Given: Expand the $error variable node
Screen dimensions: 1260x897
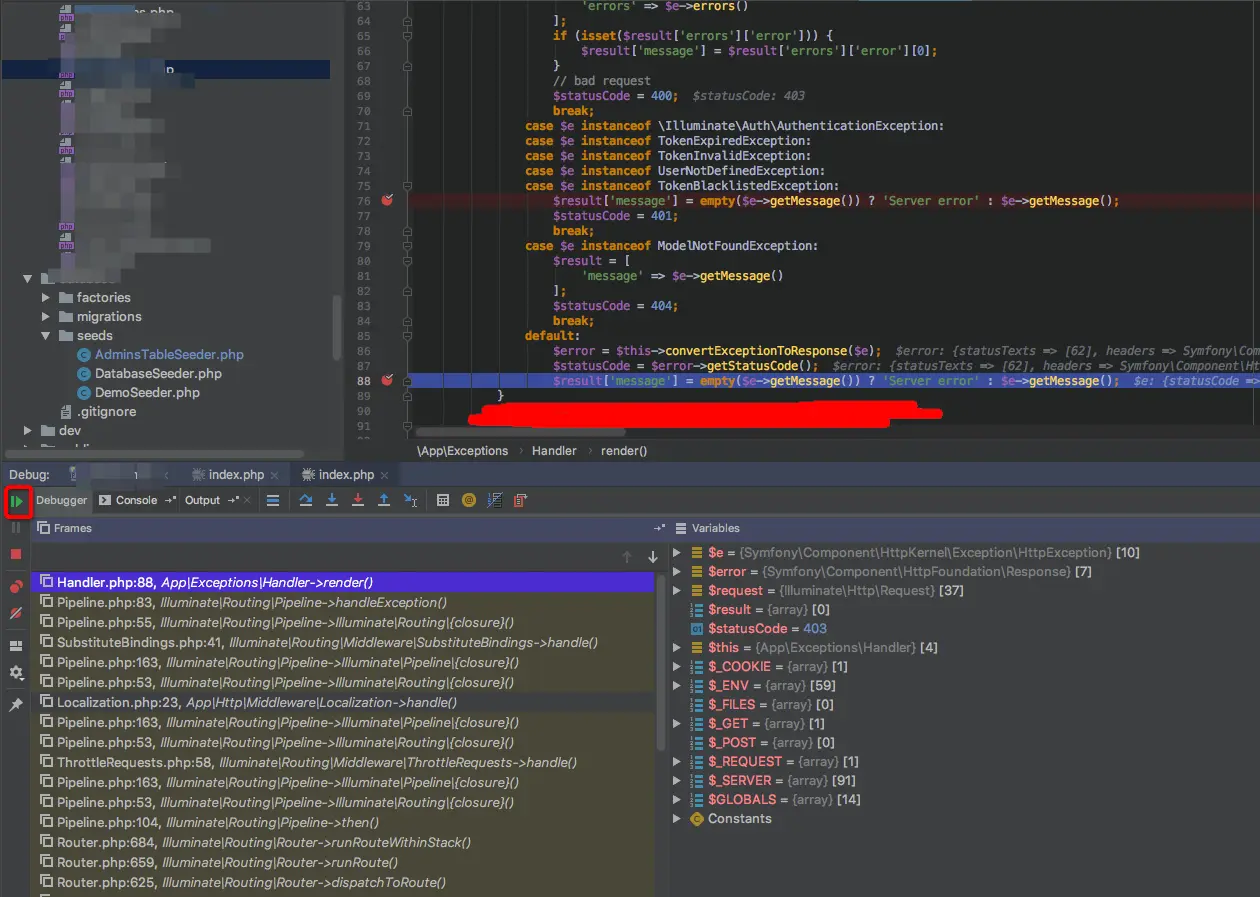Looking at the screenshot, I should 677,571.
